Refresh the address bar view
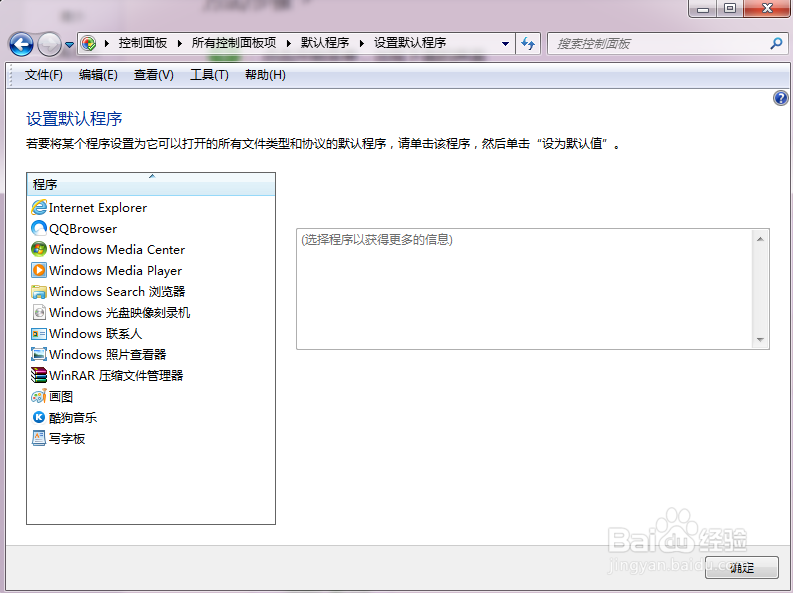Image resolution: width=793 pixels, height=593 pixels. [x=528, y=43]
